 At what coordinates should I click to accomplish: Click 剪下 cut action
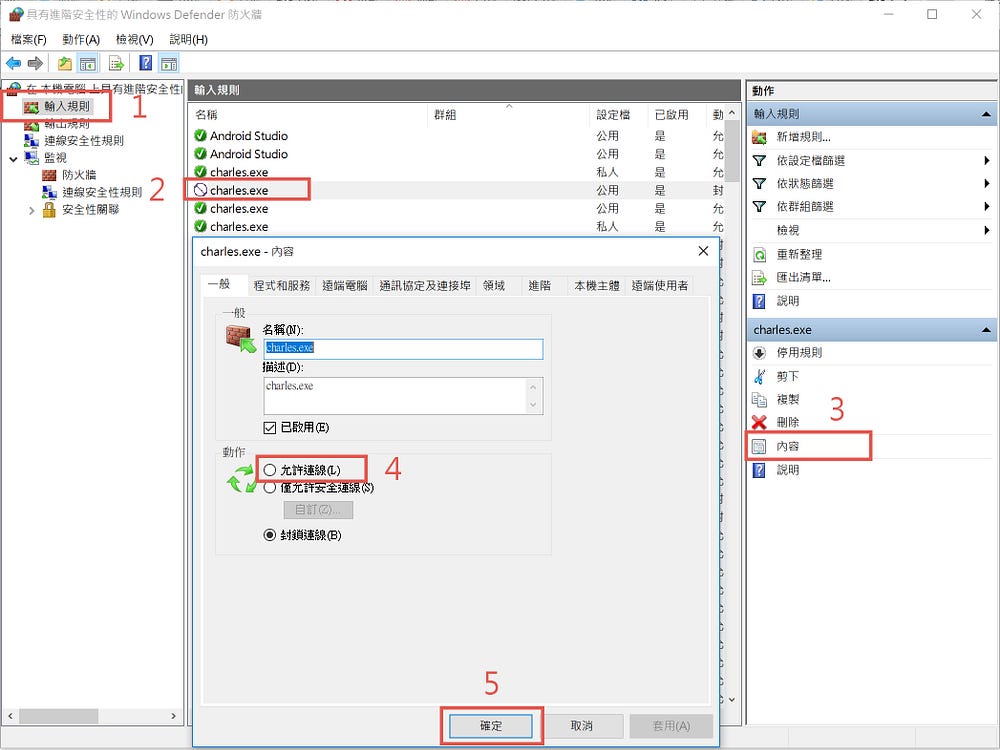pyautogui.click(x=788, y=376)
